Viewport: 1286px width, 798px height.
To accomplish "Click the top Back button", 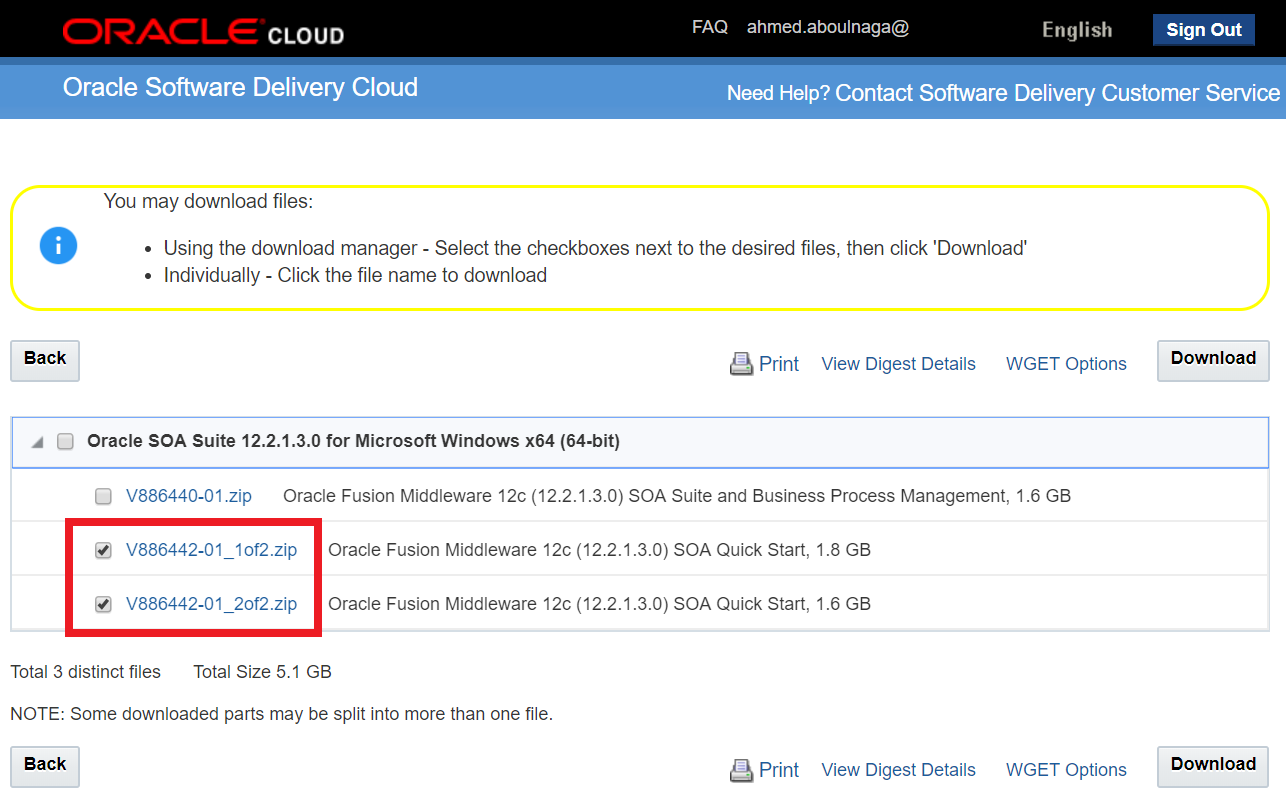I will click(x=45, y=359).
